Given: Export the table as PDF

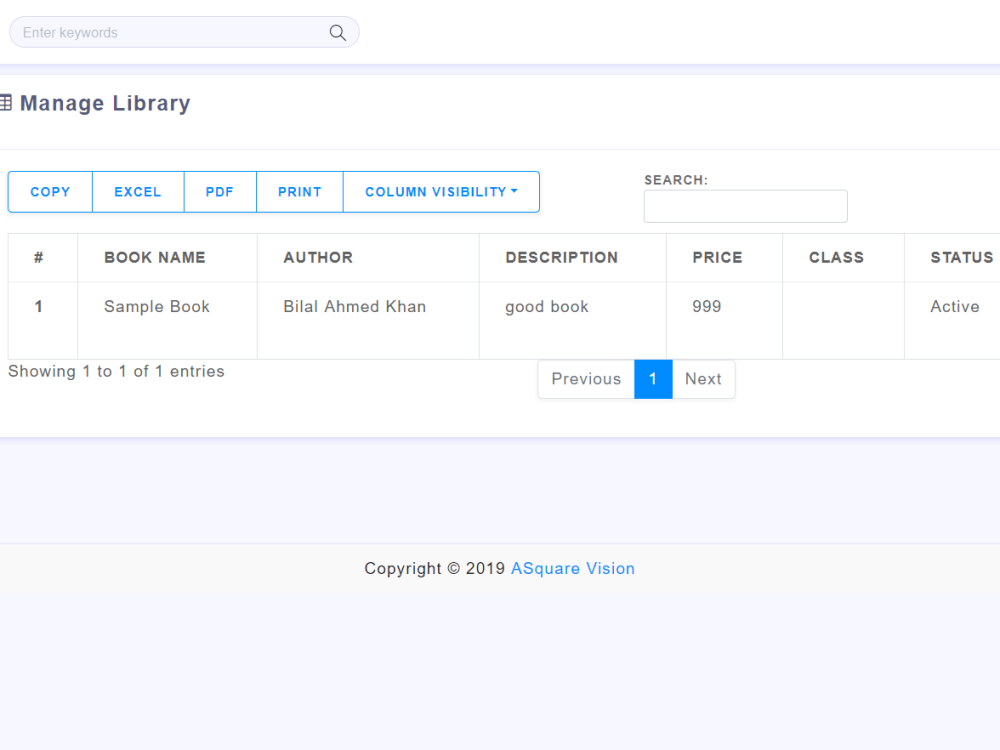Looking at the screenshot, I should tap(219, 192).
